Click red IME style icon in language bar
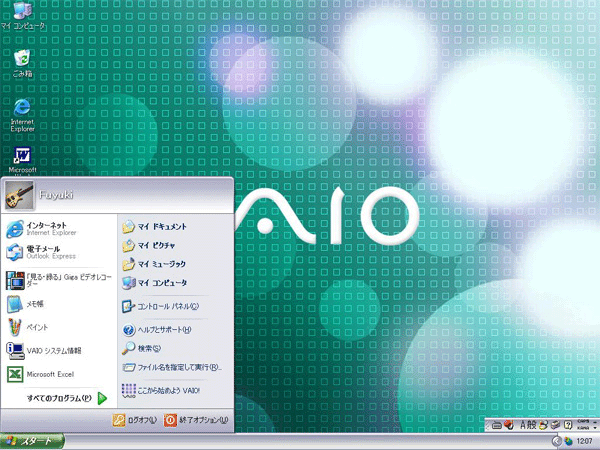Viewport: 600px width, 450px height. [x=509, y=425]
